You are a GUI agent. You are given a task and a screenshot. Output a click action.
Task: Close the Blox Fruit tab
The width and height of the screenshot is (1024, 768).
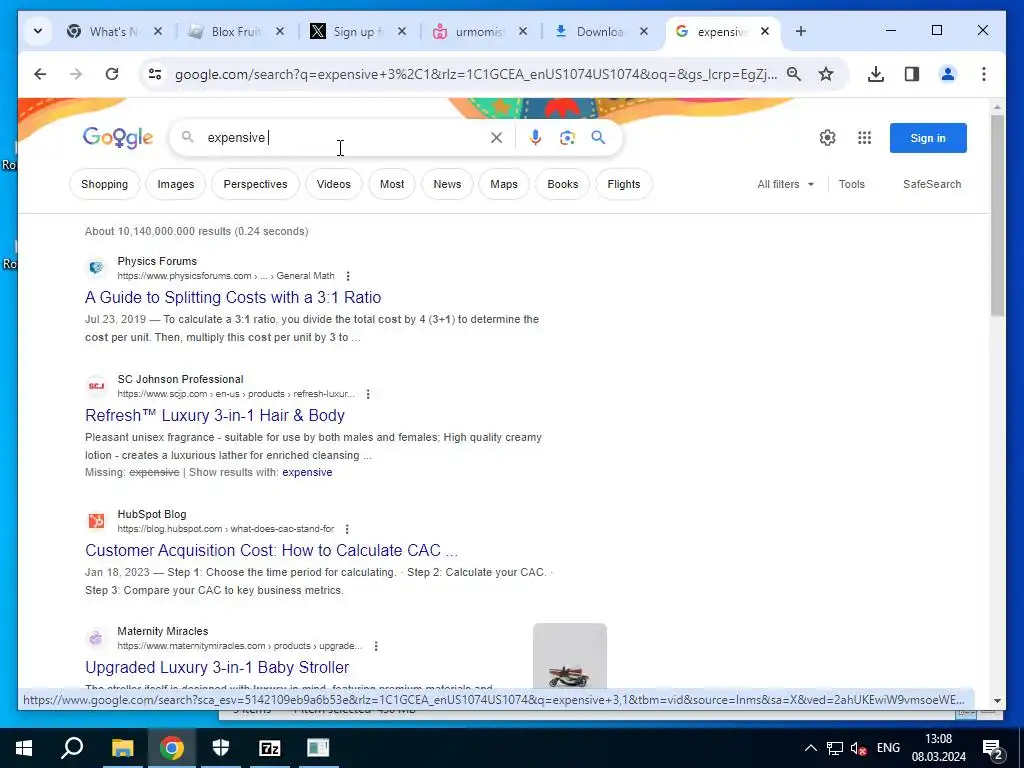coord(280,31)
